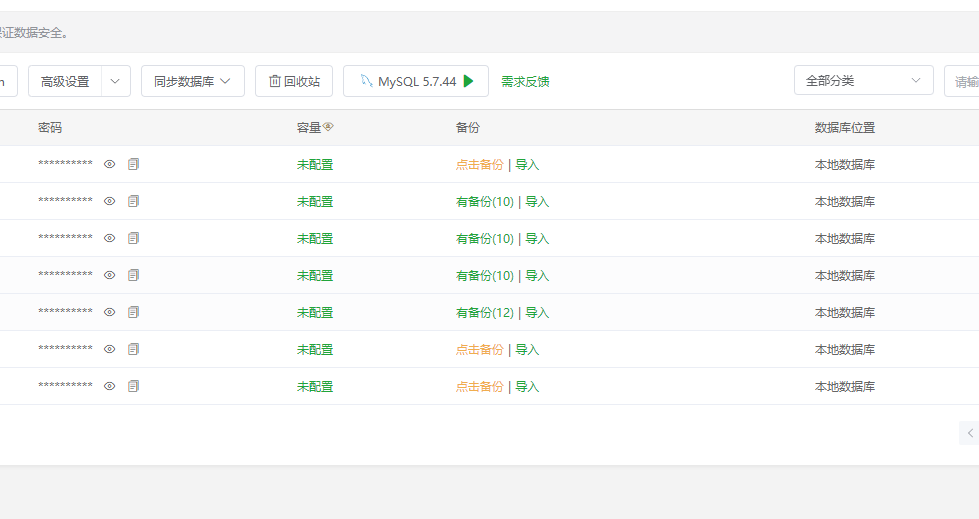
Task: Click 本地数据库 in the 有备份(12) row
Action: coord(845,312)
